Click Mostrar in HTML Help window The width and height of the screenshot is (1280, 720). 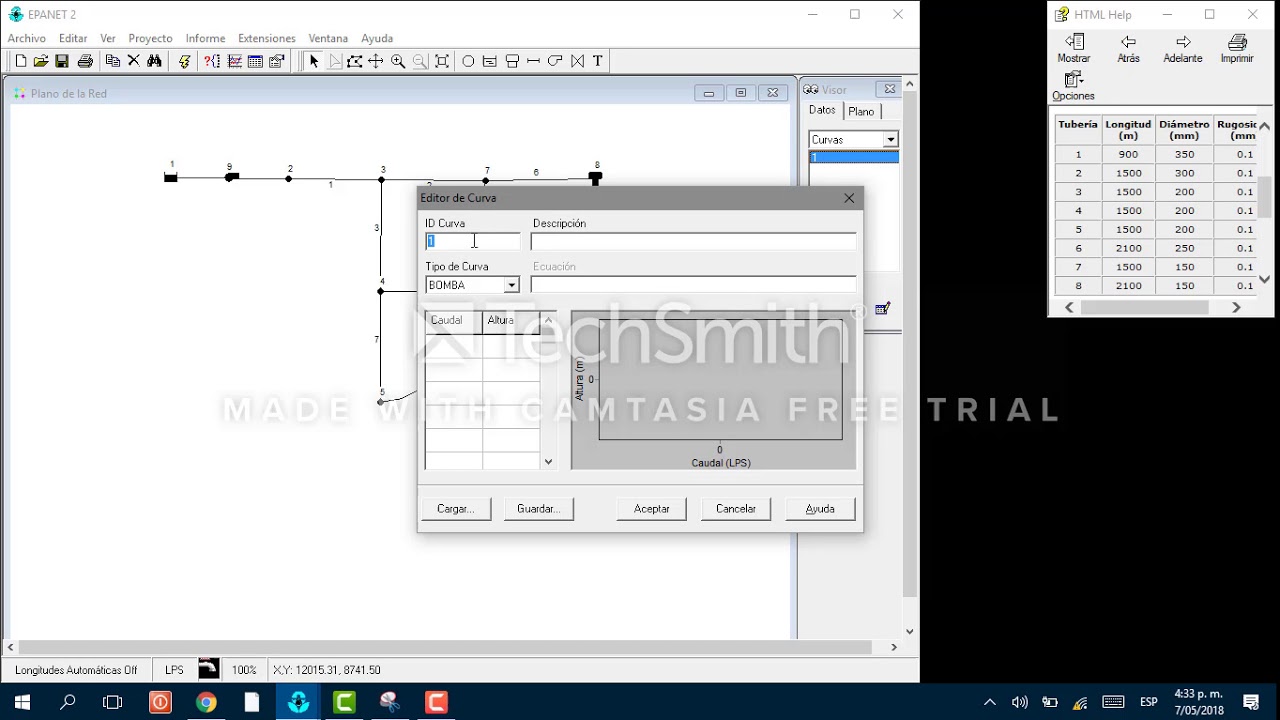1074,49
